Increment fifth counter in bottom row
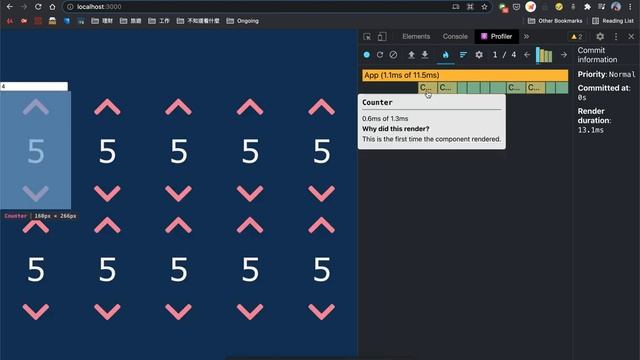The width and height of the screenshot is (640, 360). [322, 225]
